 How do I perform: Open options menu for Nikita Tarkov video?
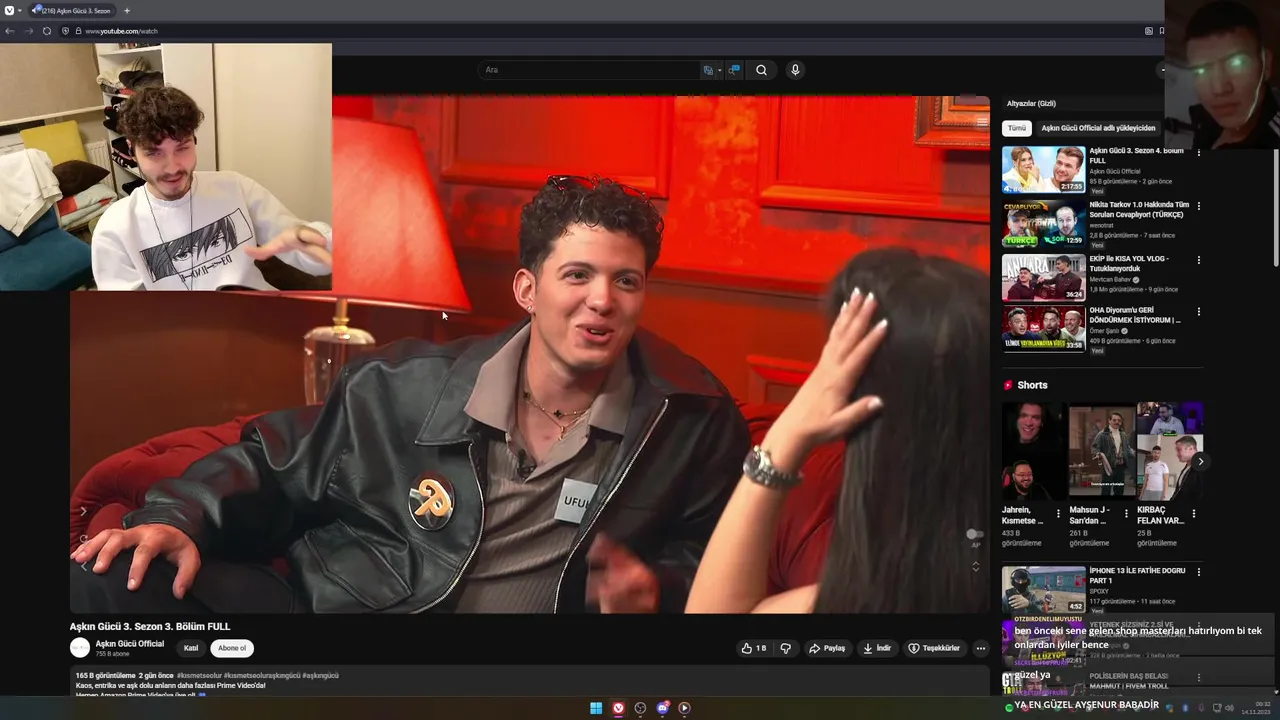click(1199, 206)
